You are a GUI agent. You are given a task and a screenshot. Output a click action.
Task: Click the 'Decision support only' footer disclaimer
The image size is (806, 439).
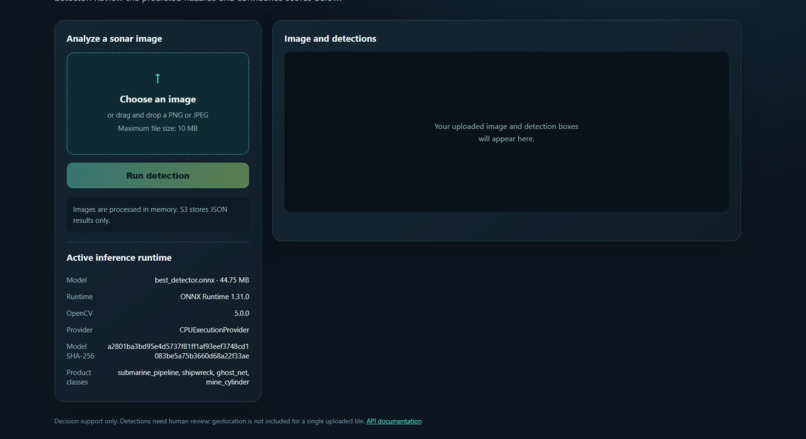[x=209, y=421]
